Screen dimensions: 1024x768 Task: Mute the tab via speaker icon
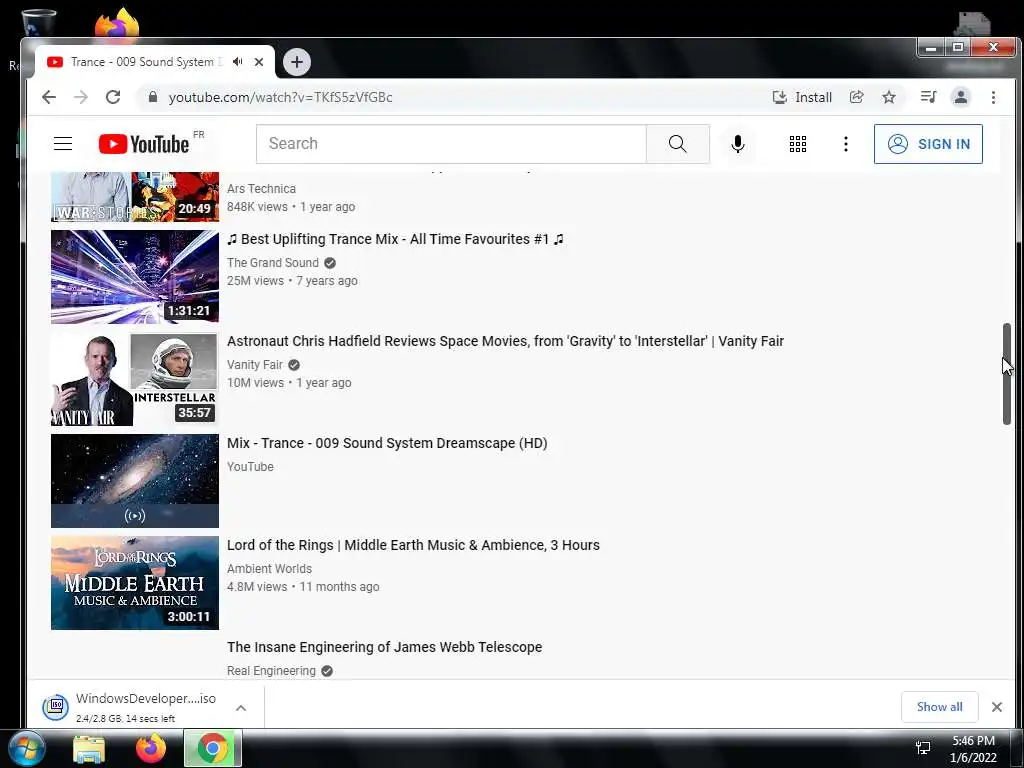238,61
